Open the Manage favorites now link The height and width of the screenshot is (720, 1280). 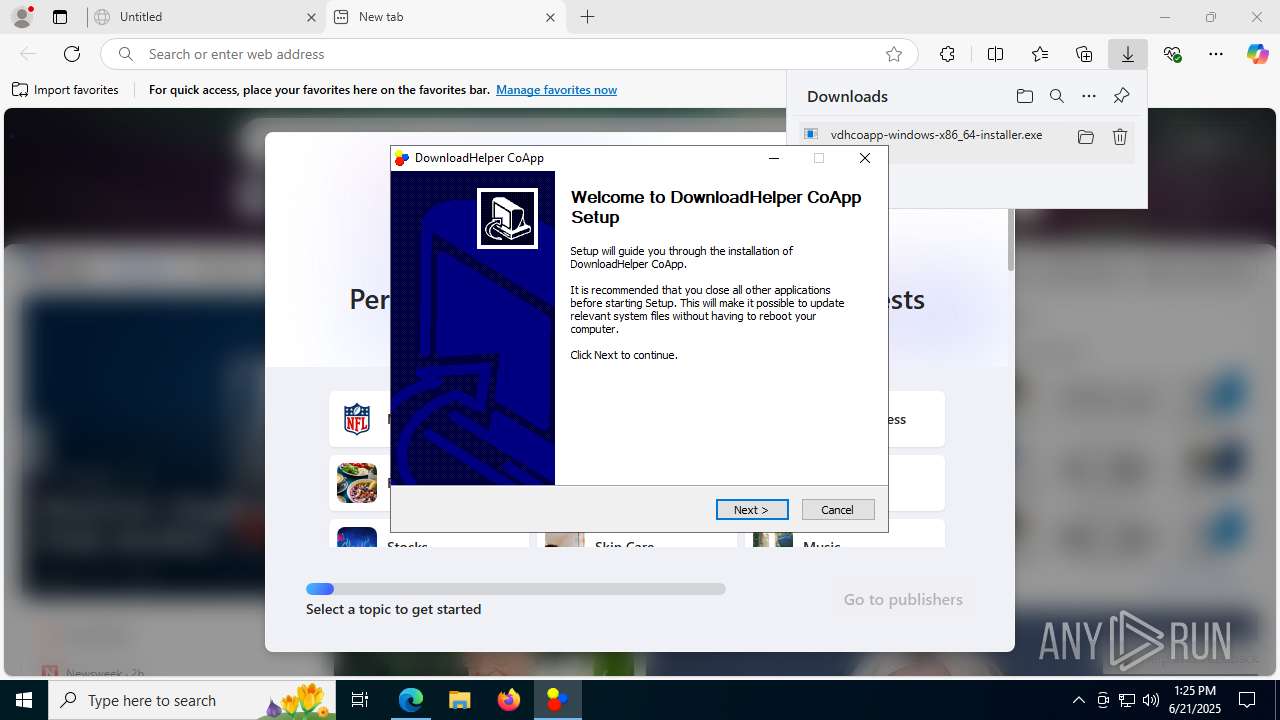556,90
